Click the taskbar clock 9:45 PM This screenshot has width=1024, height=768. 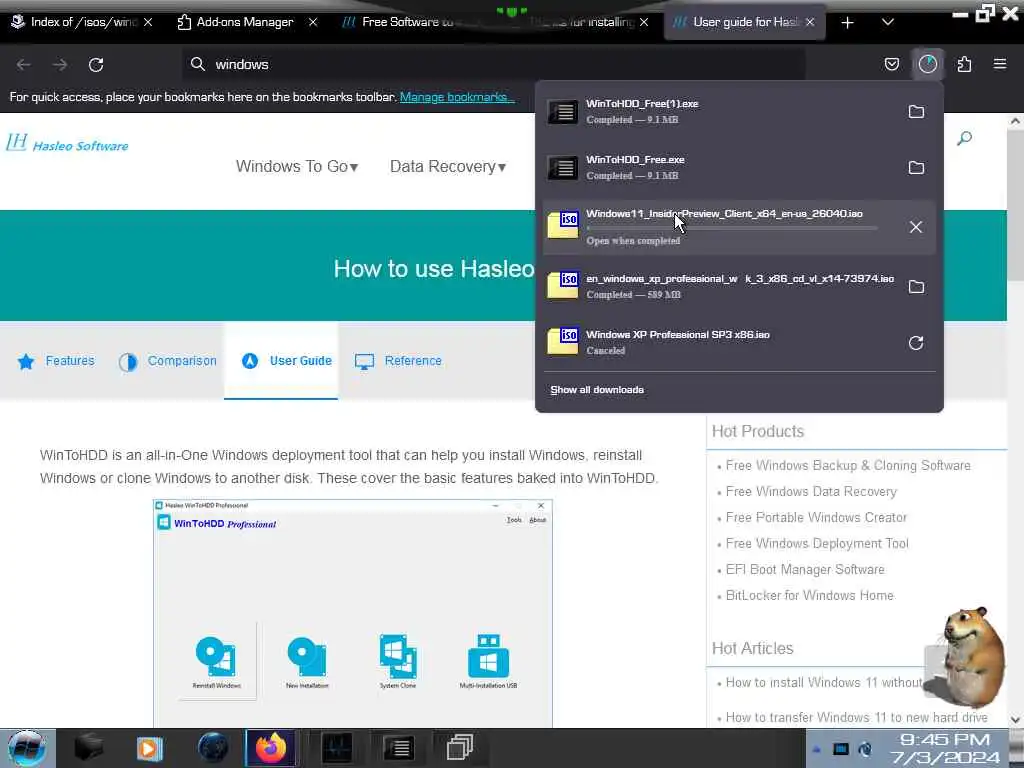945,740
